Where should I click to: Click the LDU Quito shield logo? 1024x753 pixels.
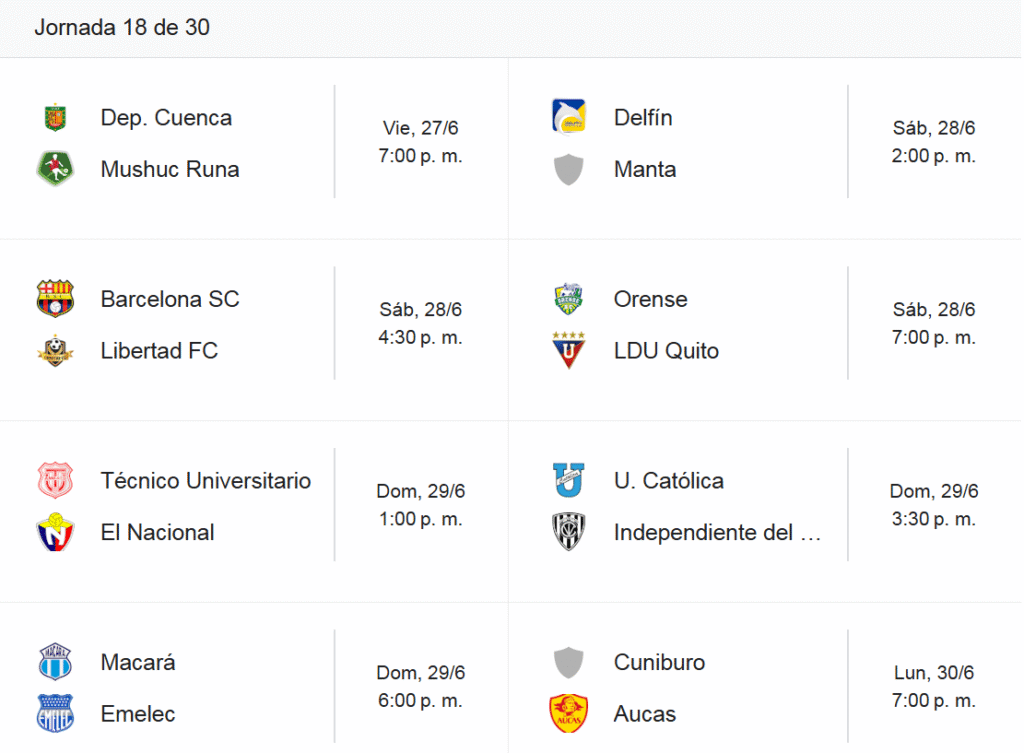click(x=569, y=350)
